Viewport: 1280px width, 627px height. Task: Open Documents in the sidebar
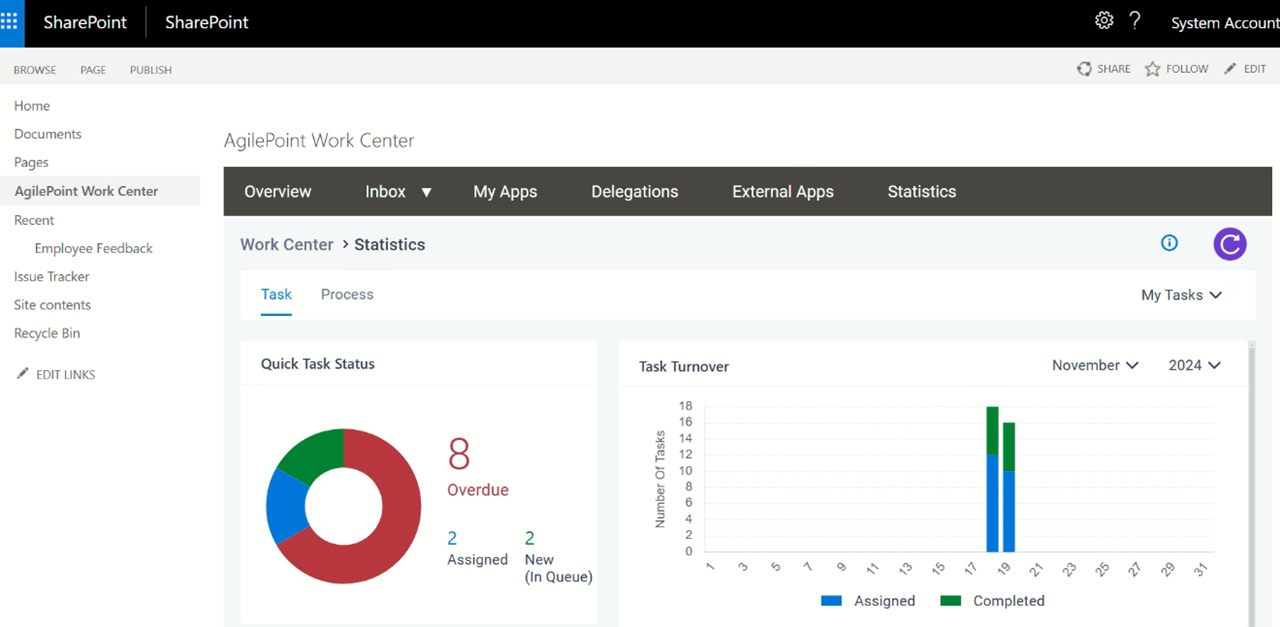48,133
